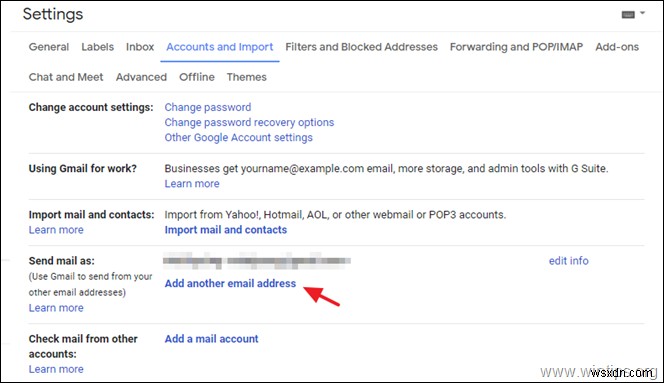Image resolution: width=664 pixels, height=383 pixels.
Task: Expand the input tools dropdown arrow
Action: coord(642,13)
